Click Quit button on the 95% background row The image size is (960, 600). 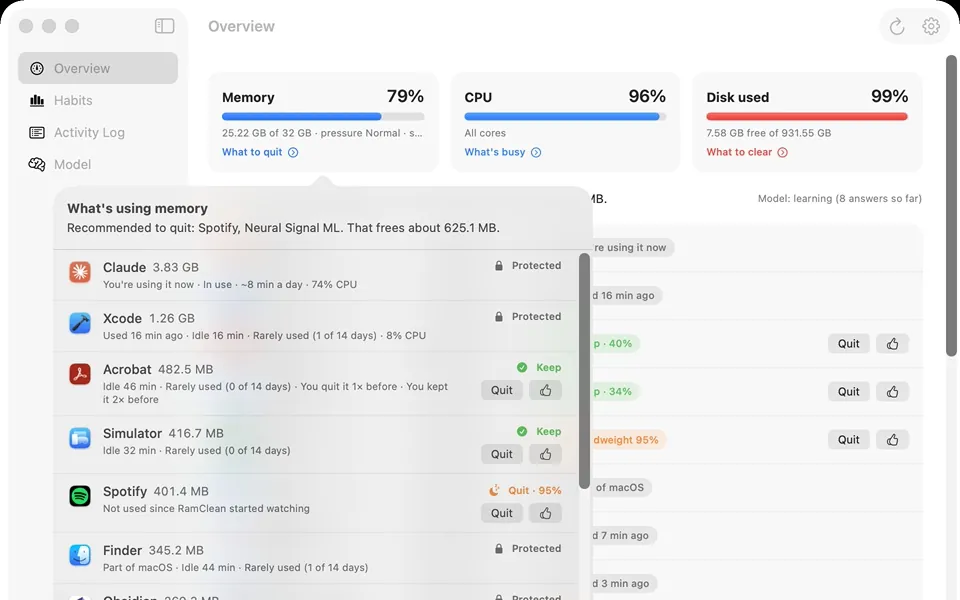pyautogui.click(x=849, y=440)
